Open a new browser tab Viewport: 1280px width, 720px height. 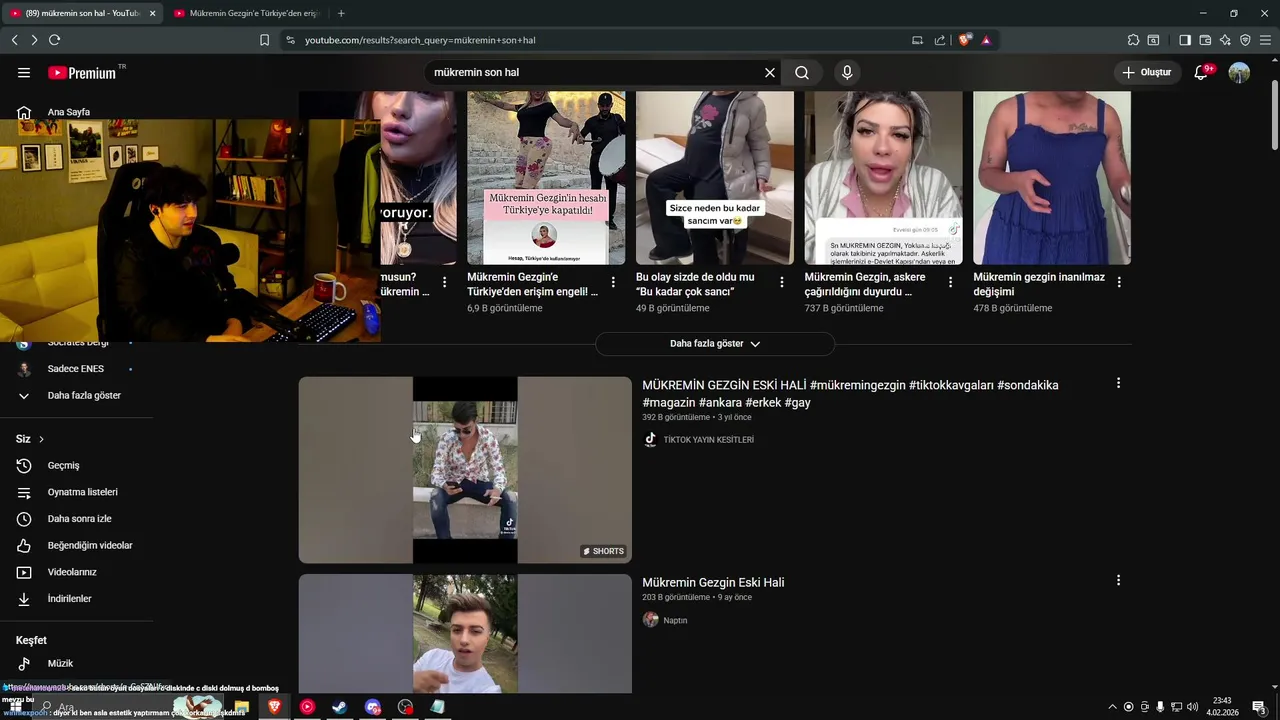click(x=341, y=14)
